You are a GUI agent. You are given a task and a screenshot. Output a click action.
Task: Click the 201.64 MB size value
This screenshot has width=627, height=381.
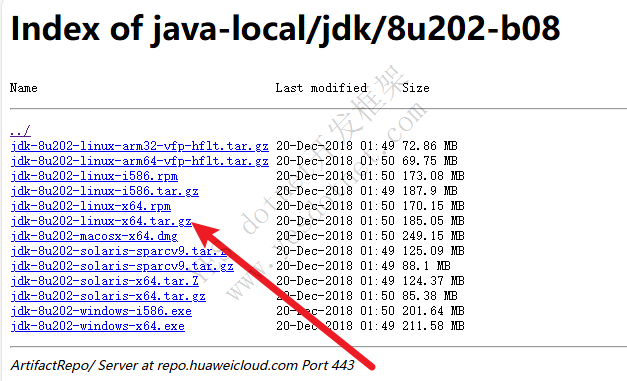(433, 311)
